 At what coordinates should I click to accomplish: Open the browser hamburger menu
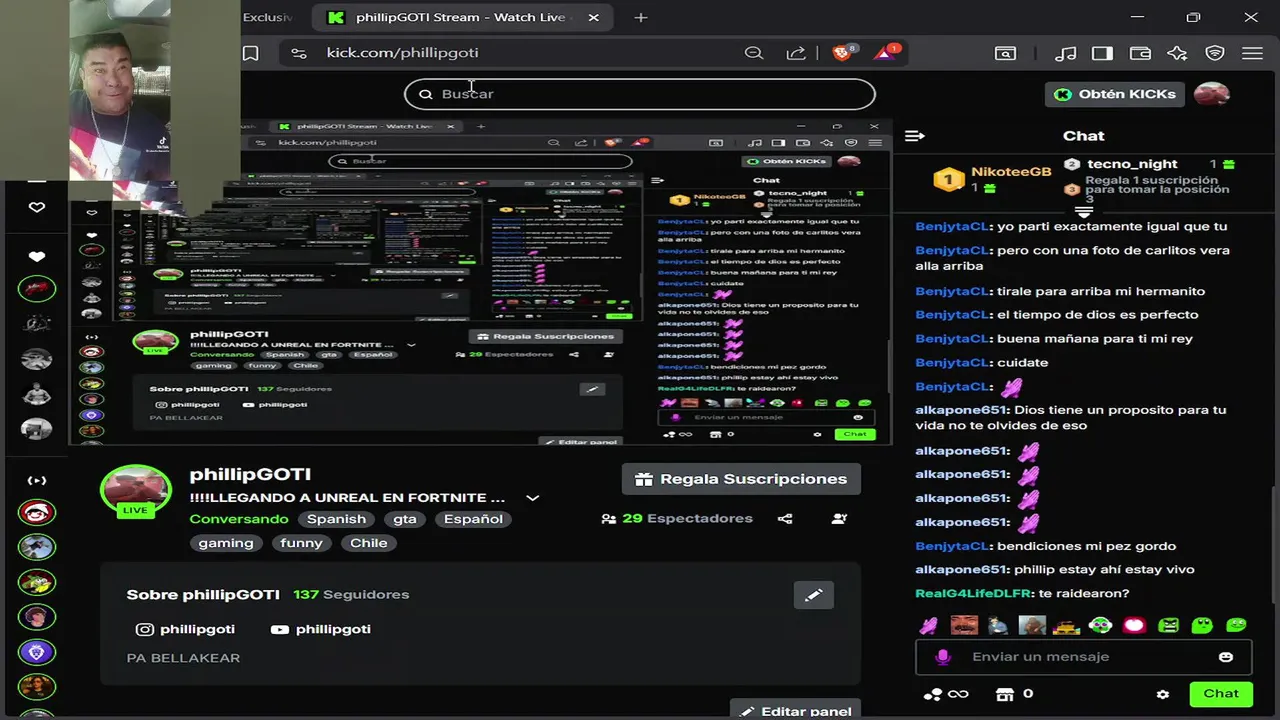(1252, 53)
